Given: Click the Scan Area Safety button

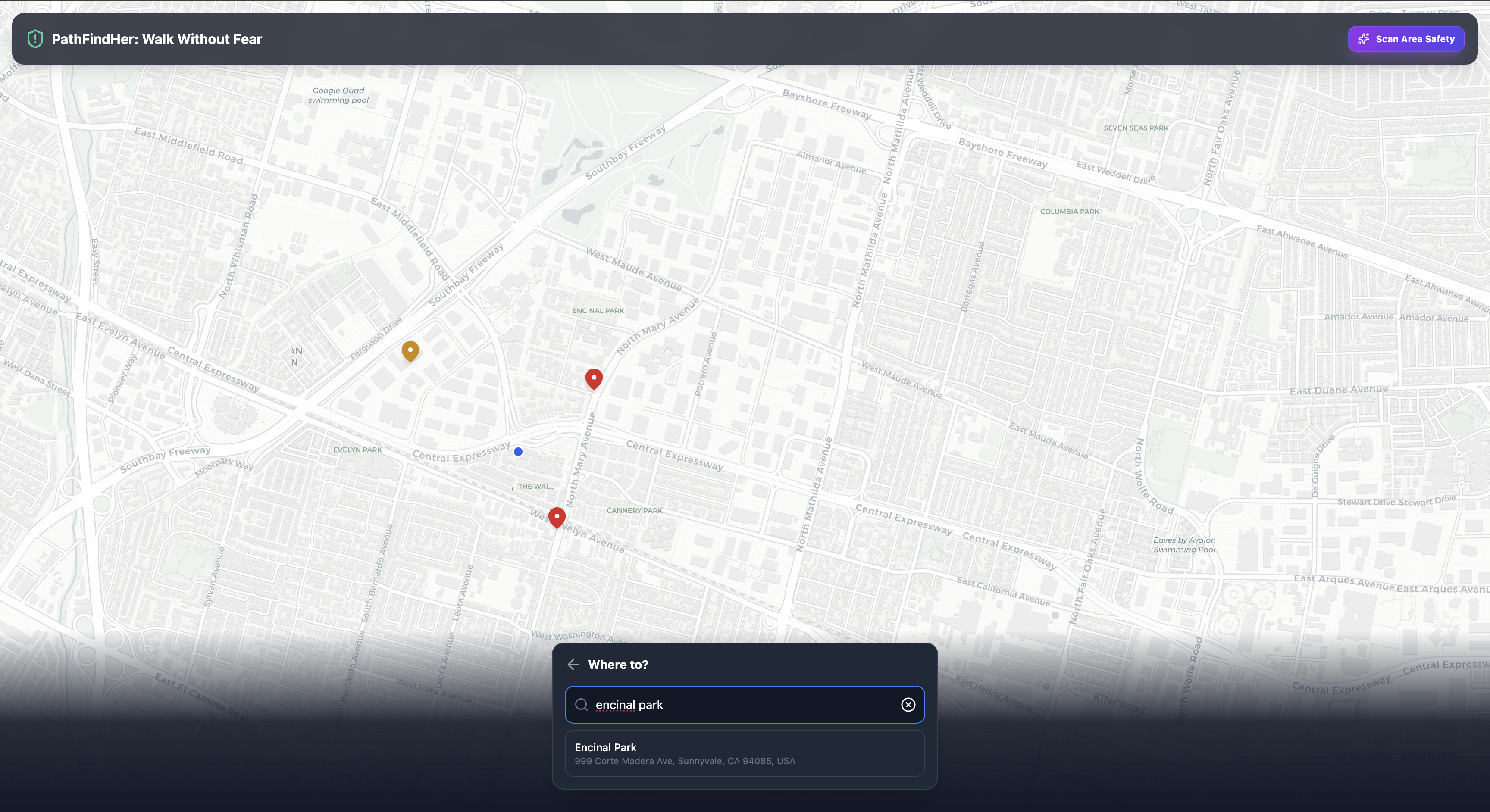Looking at the screenshot, I should point(1405,39).
